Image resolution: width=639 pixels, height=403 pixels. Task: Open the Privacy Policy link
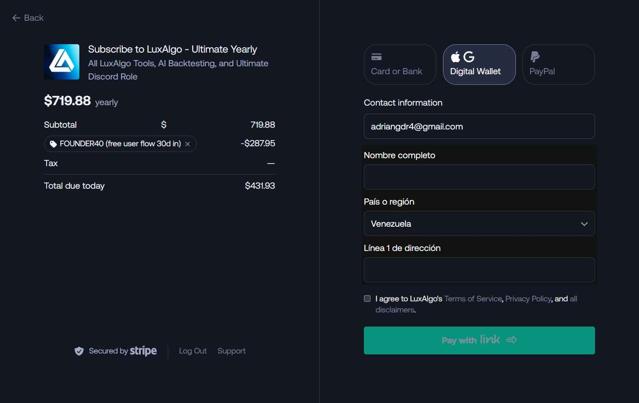(x=528, y=299)
